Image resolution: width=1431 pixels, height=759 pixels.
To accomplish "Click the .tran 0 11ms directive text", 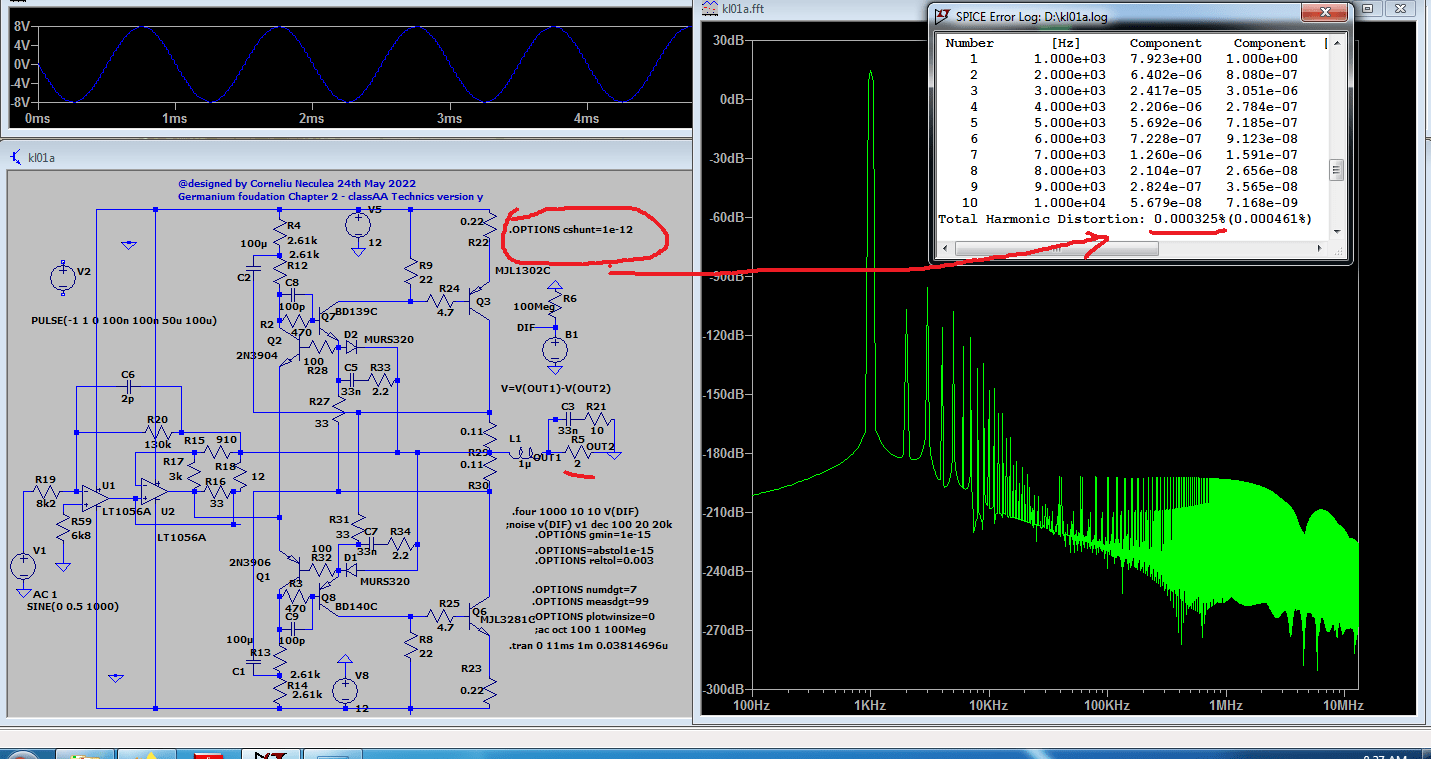I will coord(588,646).
